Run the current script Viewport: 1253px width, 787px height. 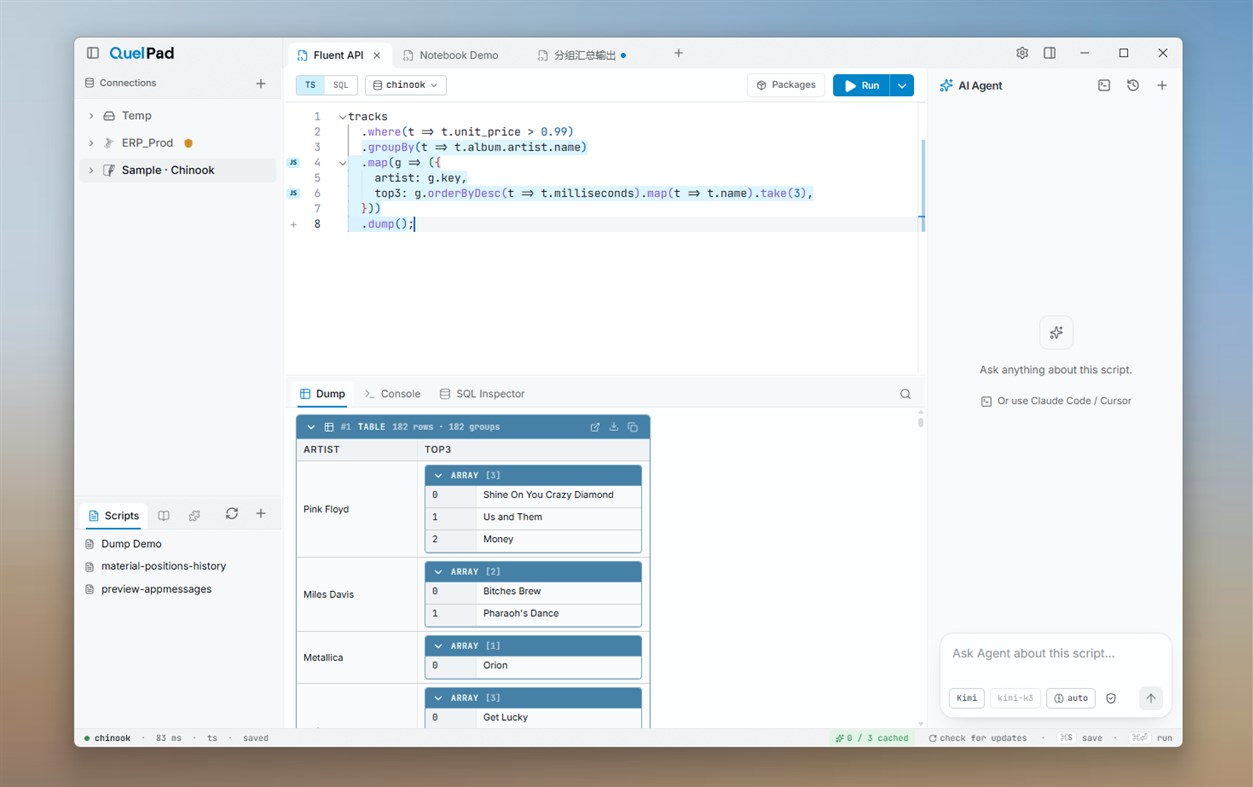click(x=861, y=86)
